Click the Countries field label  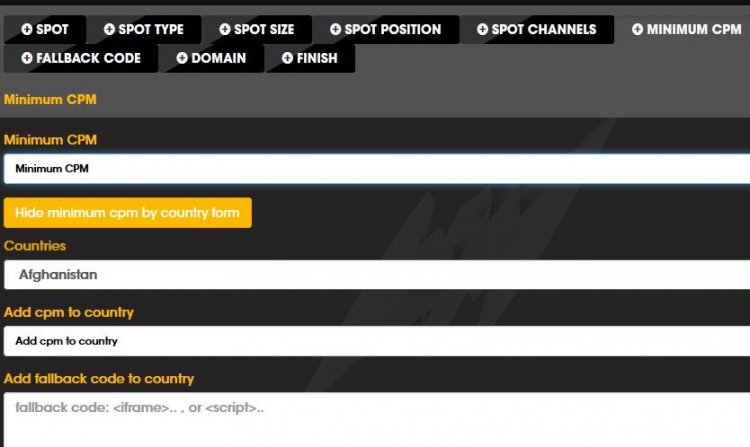(35, 246)
